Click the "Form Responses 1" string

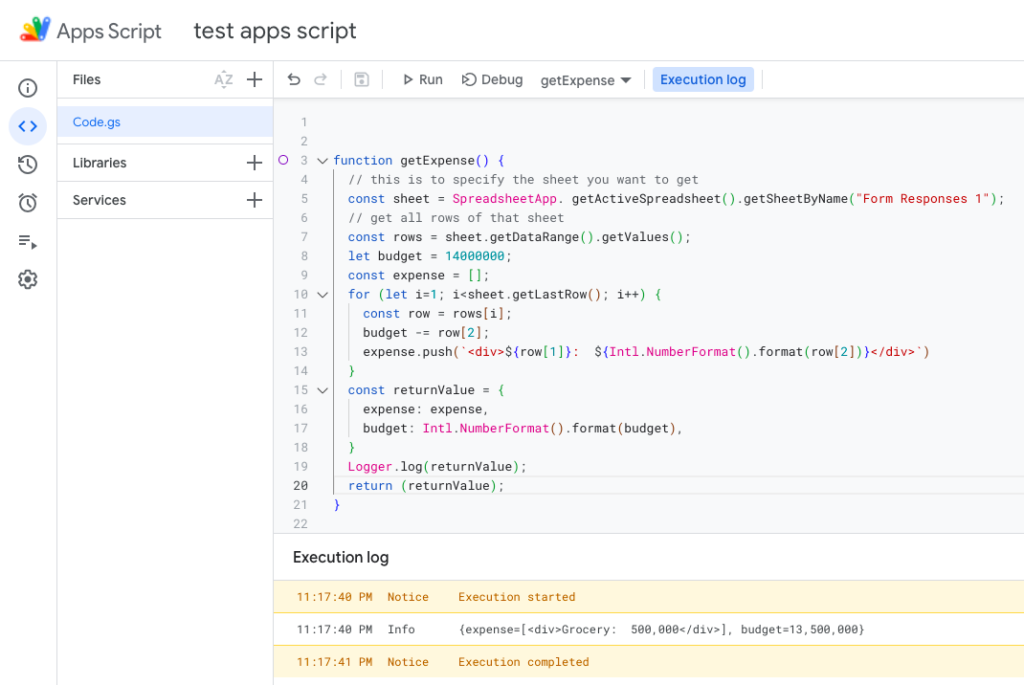[x=922, y=199]
